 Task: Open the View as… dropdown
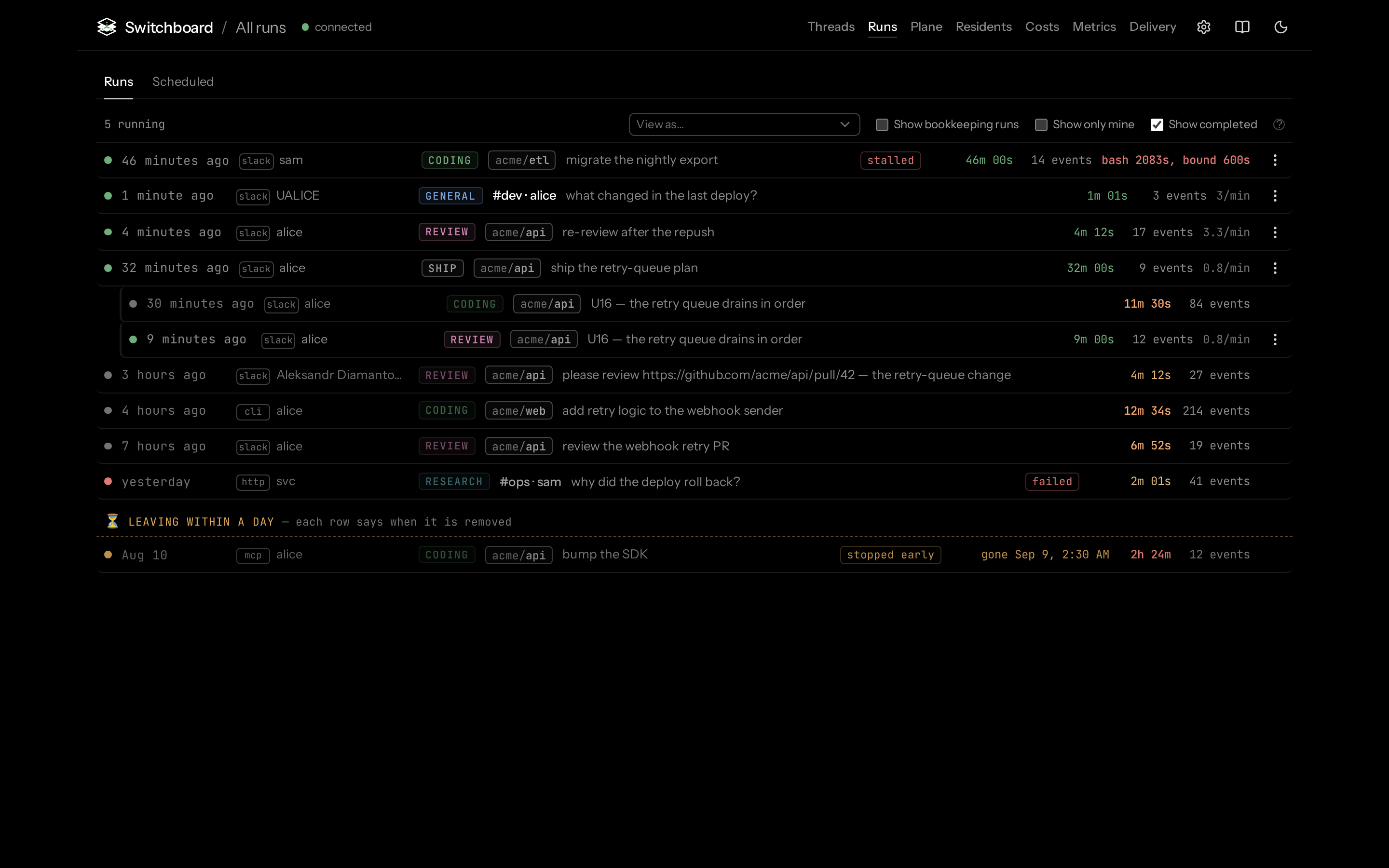tap(744, 124)
